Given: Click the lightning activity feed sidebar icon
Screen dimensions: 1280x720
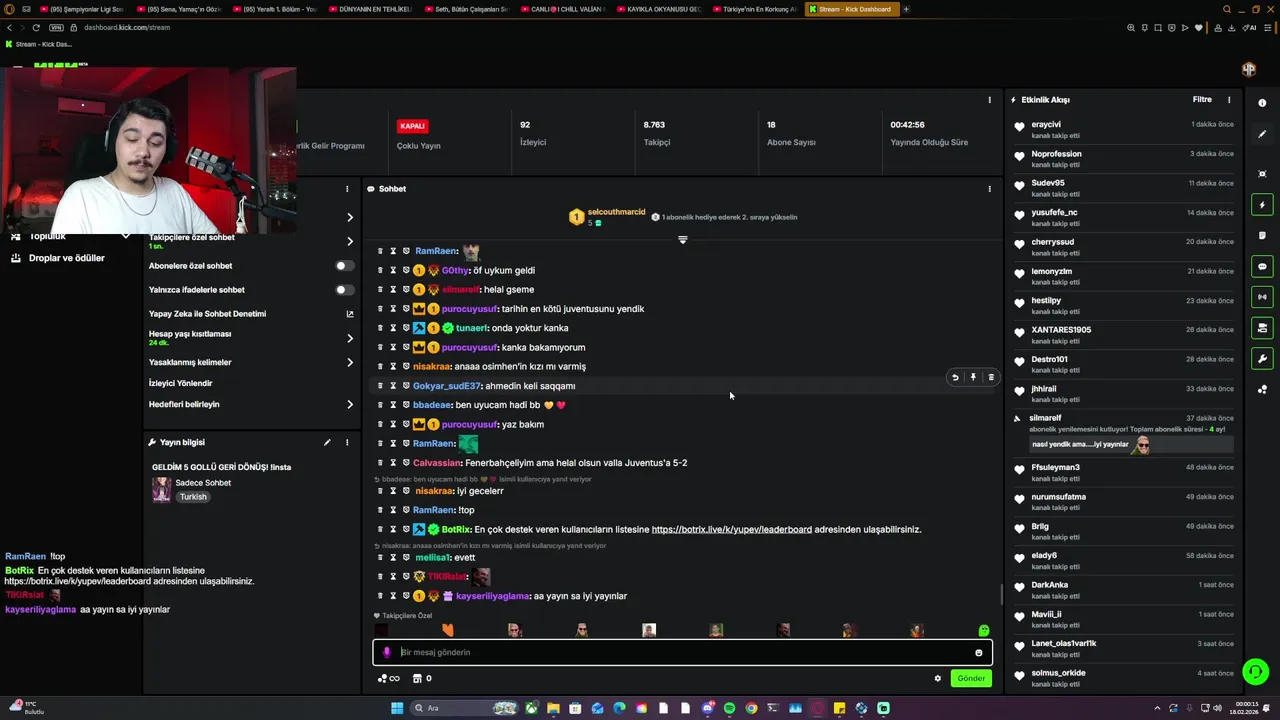Looking at the screenshot, I should pos(1262,205).
